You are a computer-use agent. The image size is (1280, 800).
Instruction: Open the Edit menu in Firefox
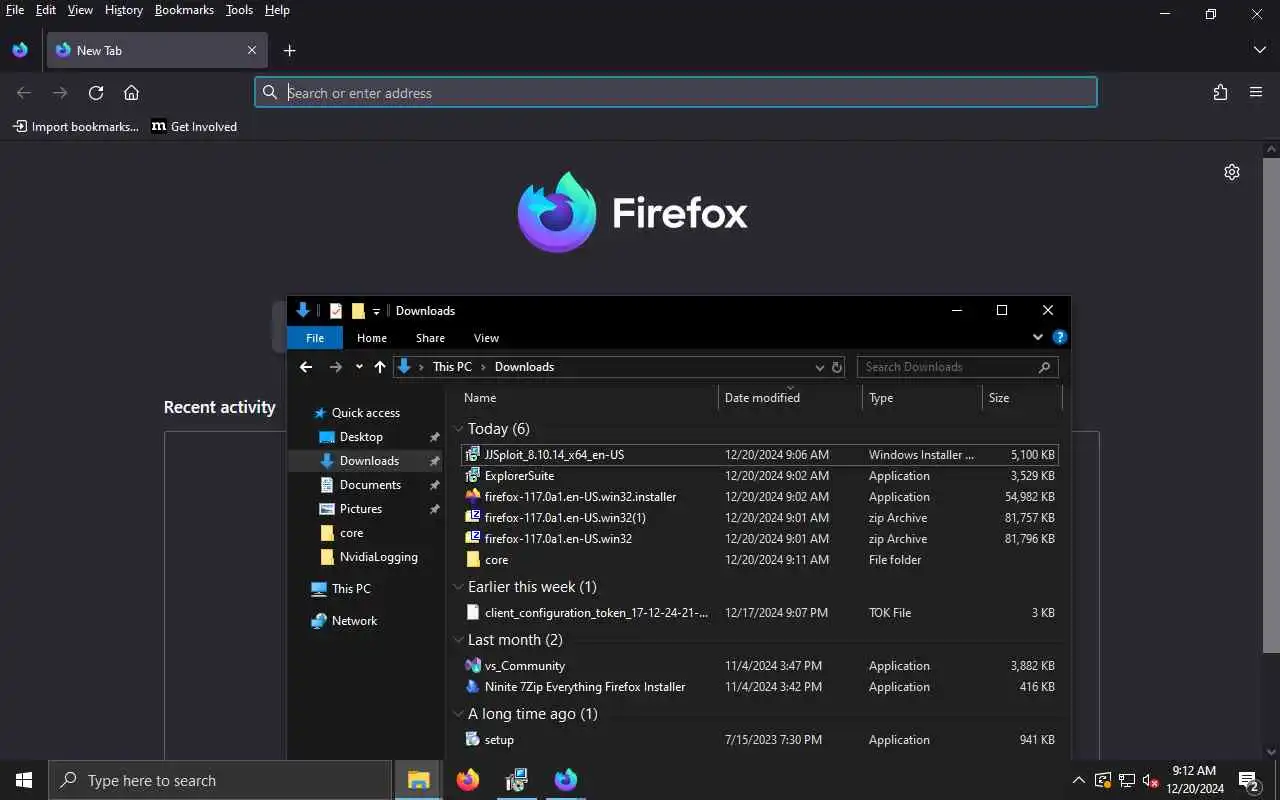[x=46, y=10]
